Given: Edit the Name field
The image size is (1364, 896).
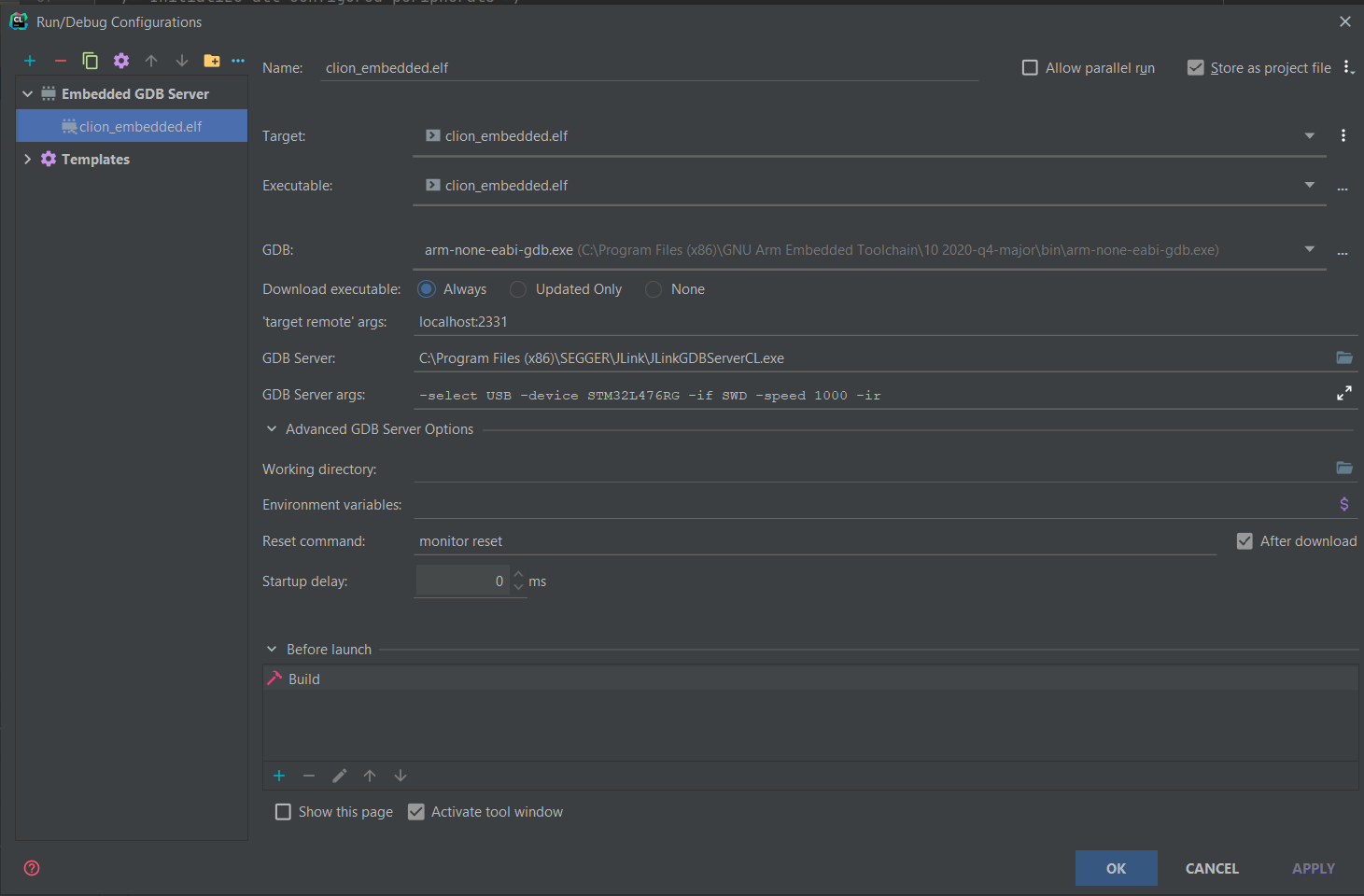Looking at the screenshot, I should (x=649, y=68).
